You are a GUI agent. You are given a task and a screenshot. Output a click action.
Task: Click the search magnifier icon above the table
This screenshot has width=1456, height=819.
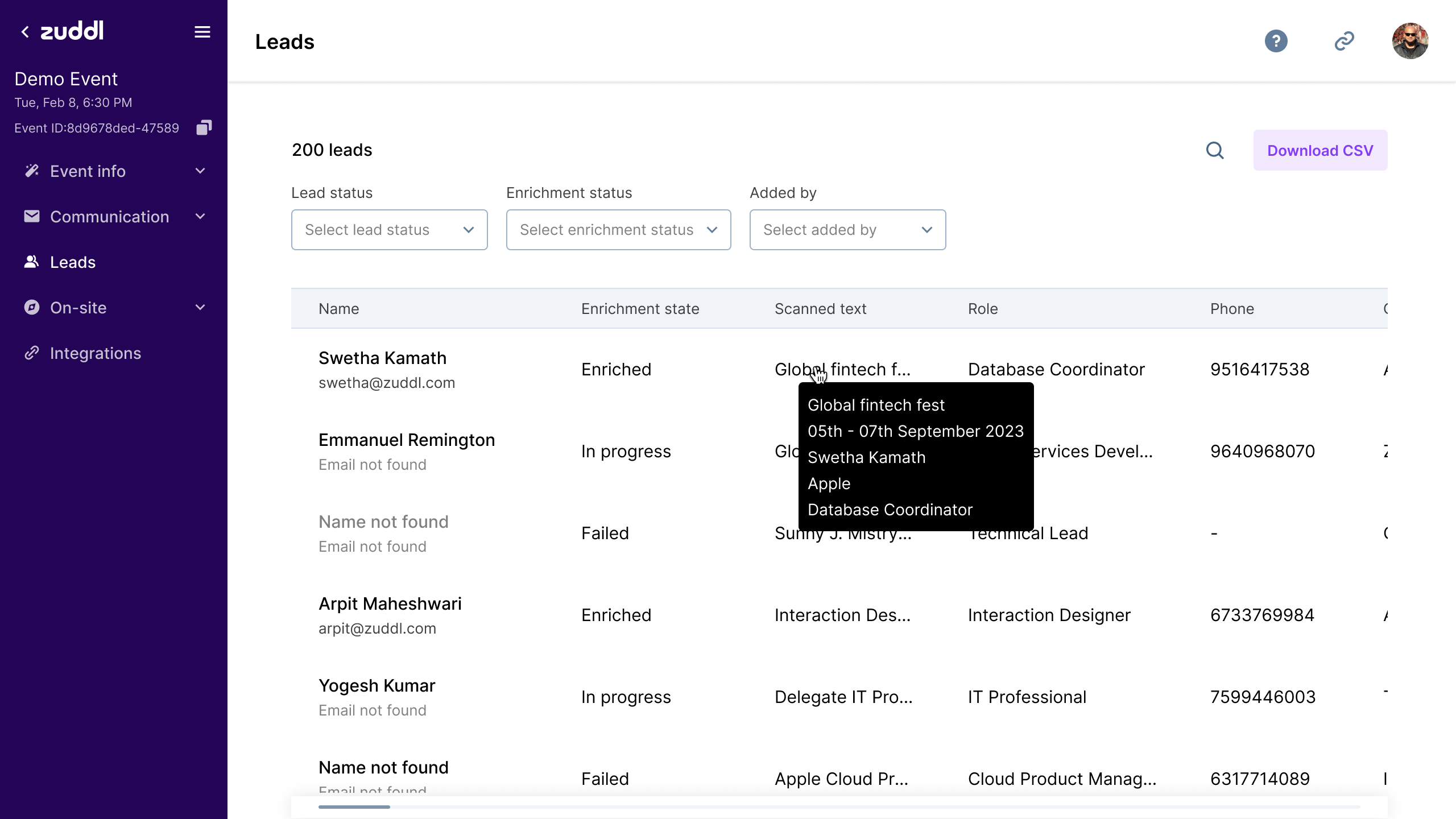(x=1215, y=150)
